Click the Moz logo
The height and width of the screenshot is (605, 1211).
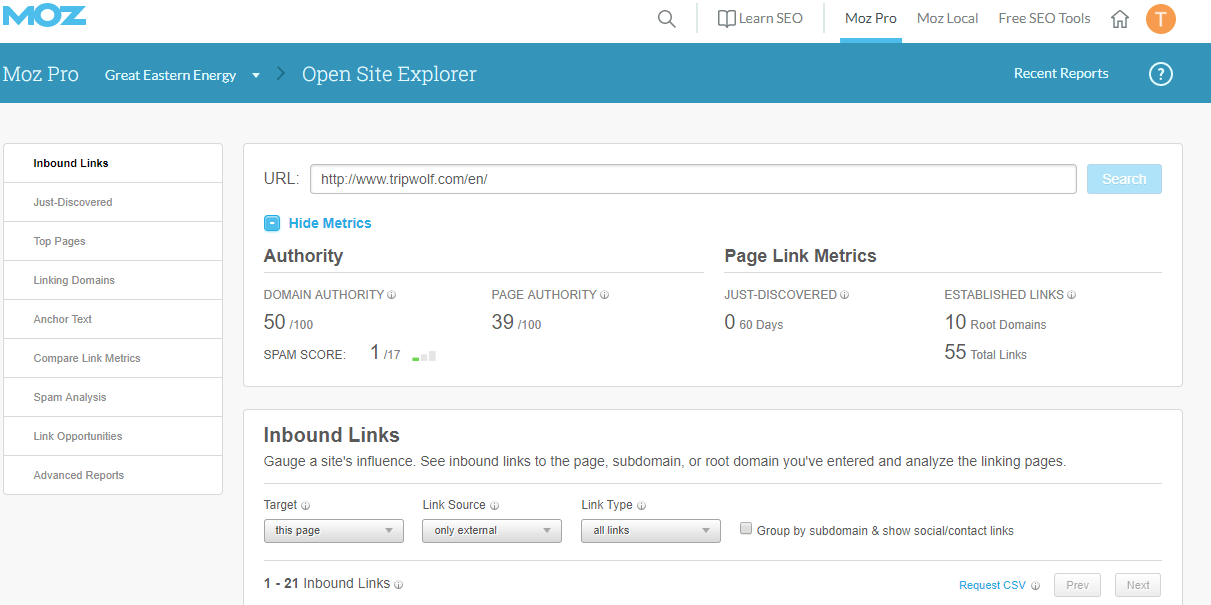point(43,14)
